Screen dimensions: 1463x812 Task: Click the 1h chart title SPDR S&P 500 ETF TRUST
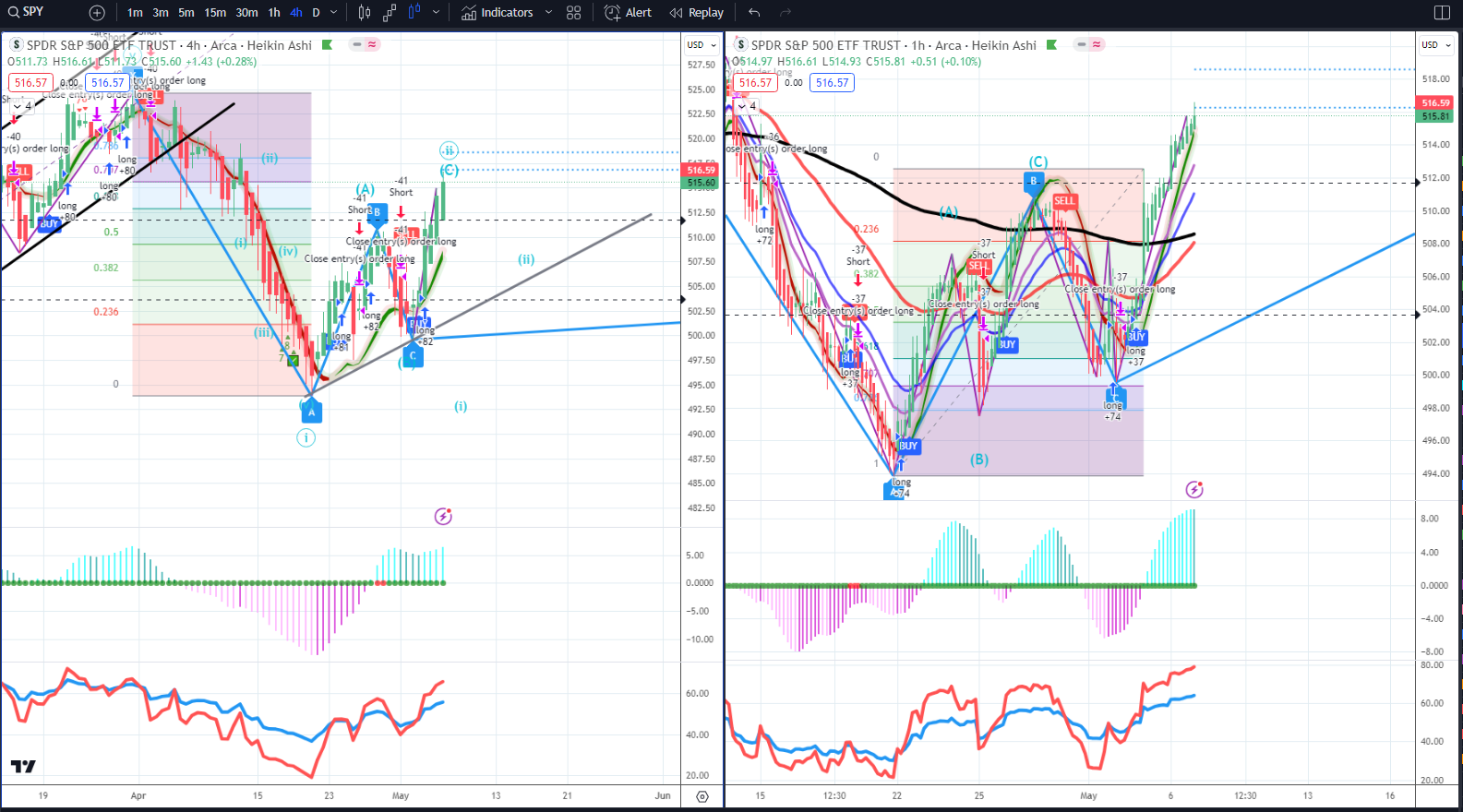click(826, 45)
